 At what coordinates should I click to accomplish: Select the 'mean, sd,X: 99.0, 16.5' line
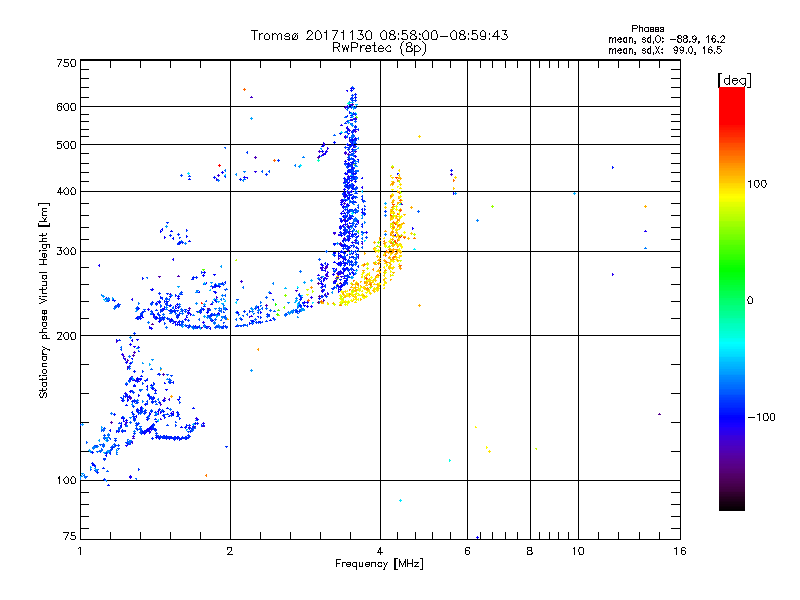tap(665, 50)
